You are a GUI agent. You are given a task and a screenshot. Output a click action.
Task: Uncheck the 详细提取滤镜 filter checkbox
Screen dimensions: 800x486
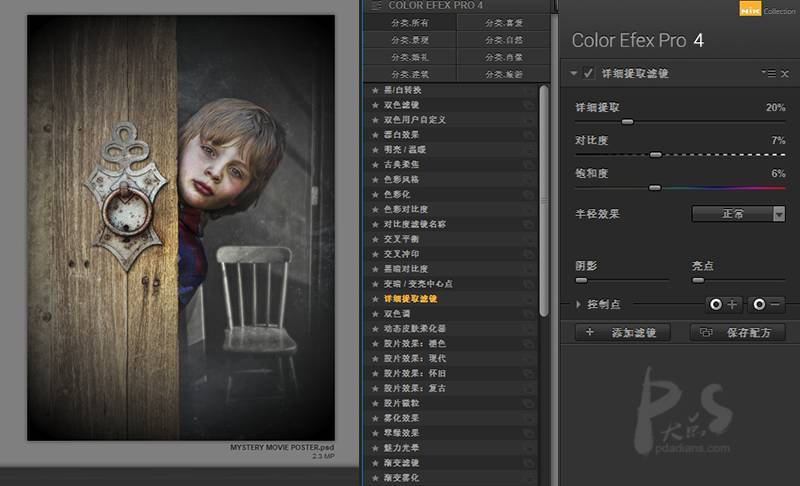coord(588,73)
